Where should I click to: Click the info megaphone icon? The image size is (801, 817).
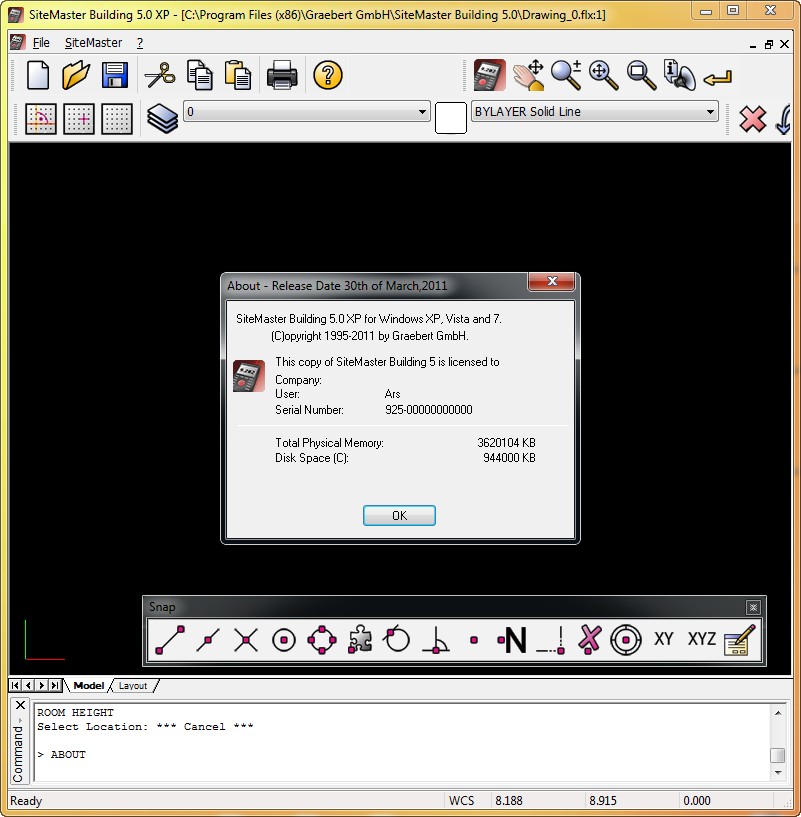680,76
